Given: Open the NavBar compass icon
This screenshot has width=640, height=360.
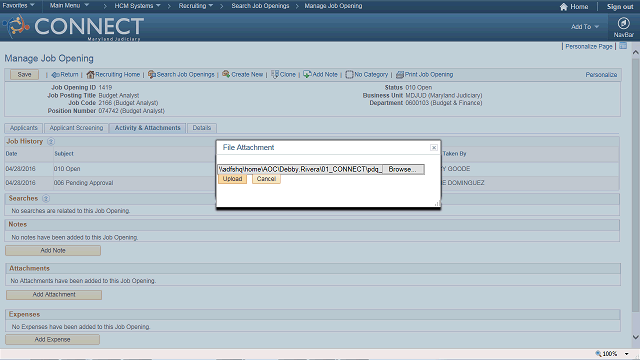Looking at the screenshot, I should [x=623, y=23].
